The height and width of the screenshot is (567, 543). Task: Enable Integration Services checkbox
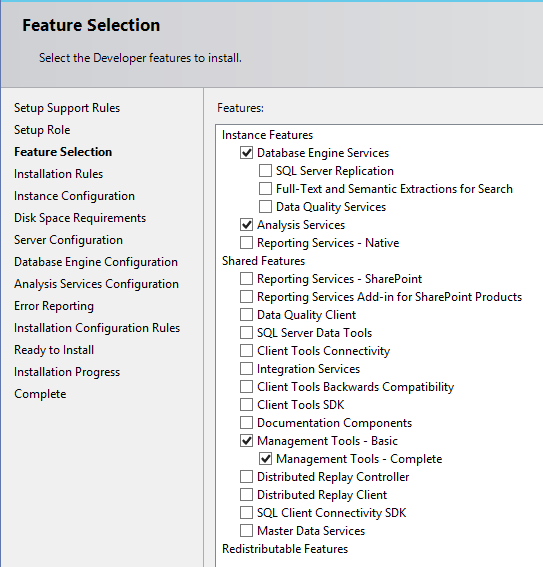point(247,369)
